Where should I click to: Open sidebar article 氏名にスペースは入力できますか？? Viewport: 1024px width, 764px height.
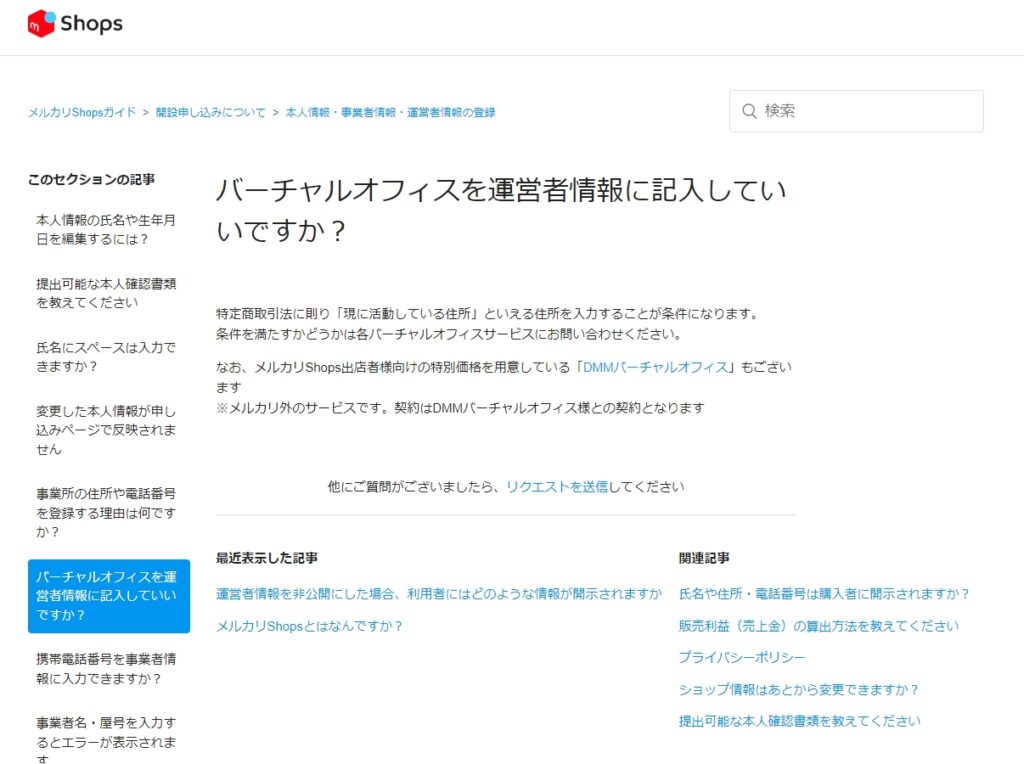106,357
